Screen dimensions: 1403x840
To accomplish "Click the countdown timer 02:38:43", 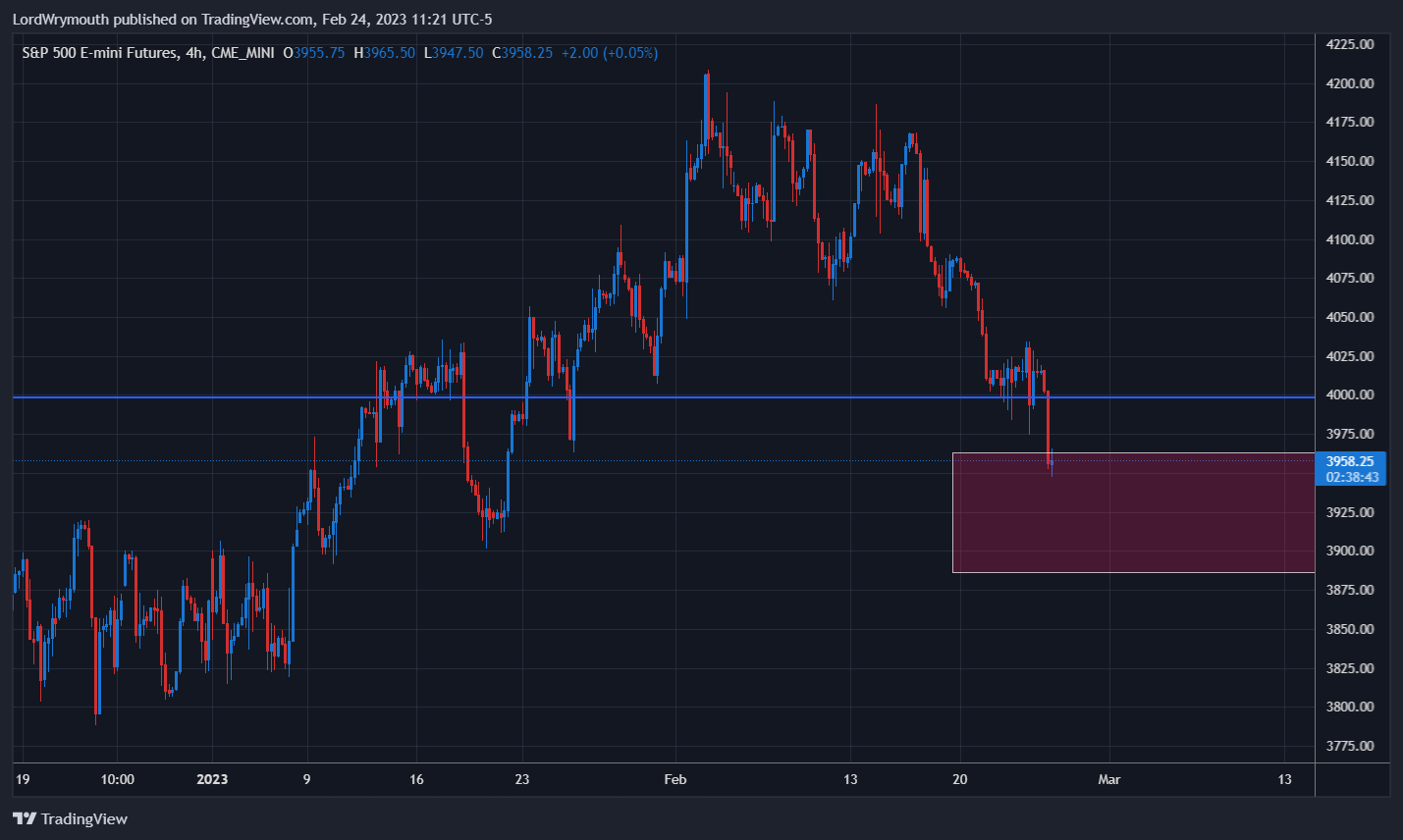I will click(x=1352, y=478).
